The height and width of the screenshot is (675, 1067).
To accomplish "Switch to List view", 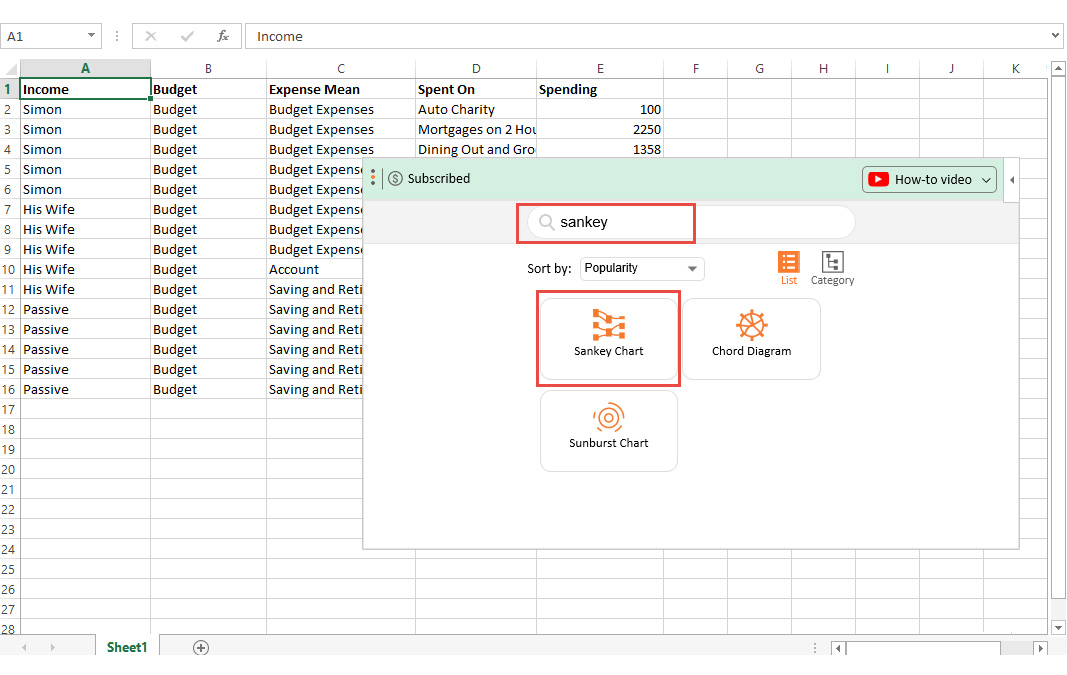I will (x=789, y=268).
